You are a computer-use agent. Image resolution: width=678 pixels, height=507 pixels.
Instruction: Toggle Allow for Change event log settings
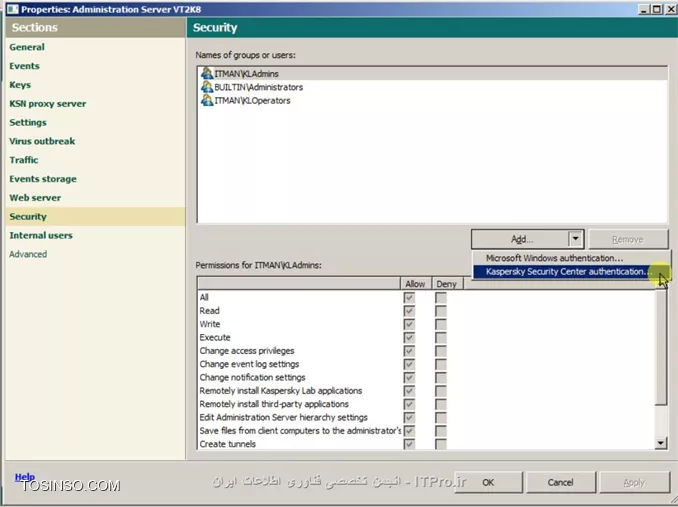pos(409,364)
